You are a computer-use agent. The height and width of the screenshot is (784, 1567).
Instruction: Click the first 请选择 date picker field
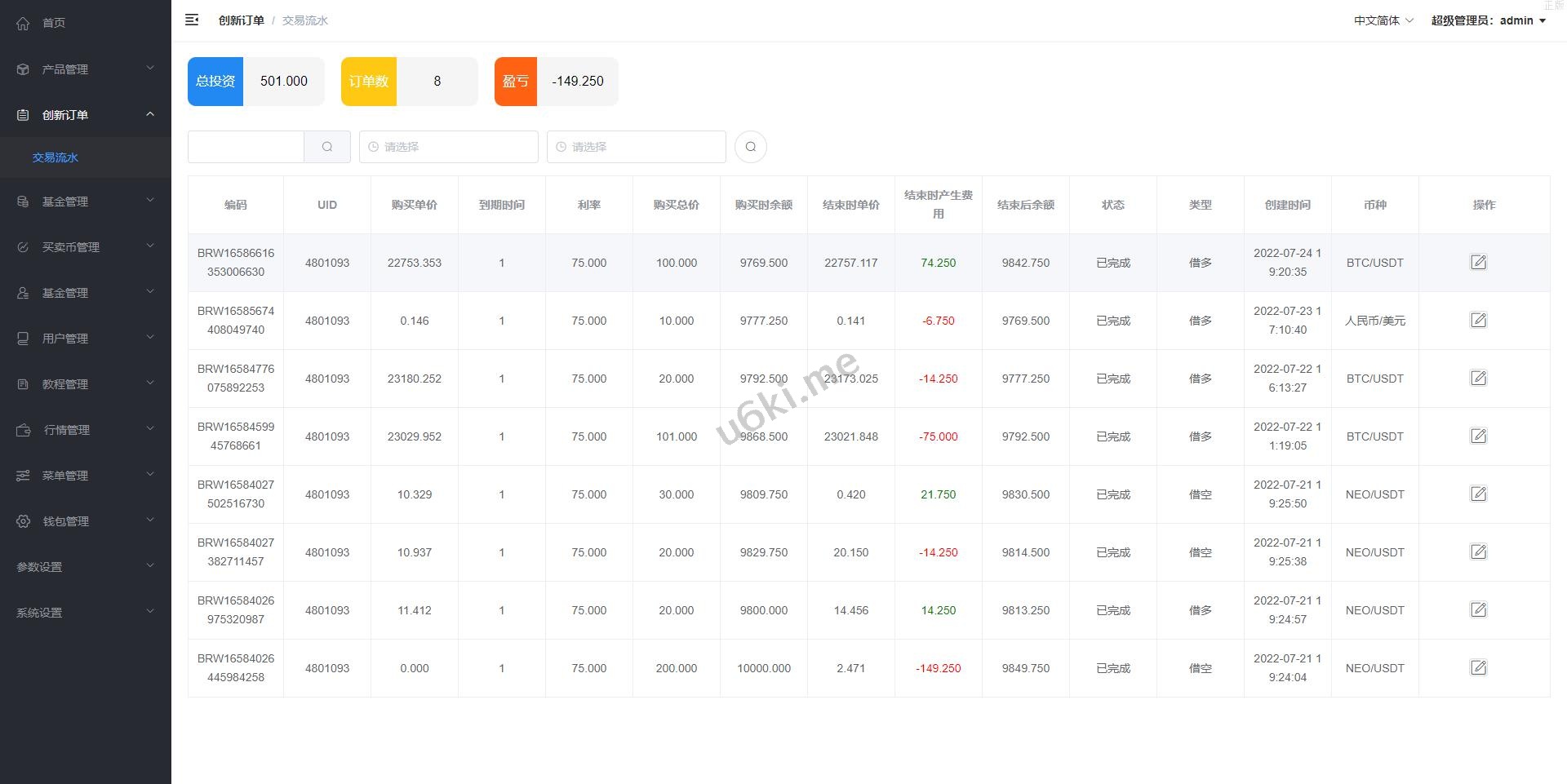(448, 147)
